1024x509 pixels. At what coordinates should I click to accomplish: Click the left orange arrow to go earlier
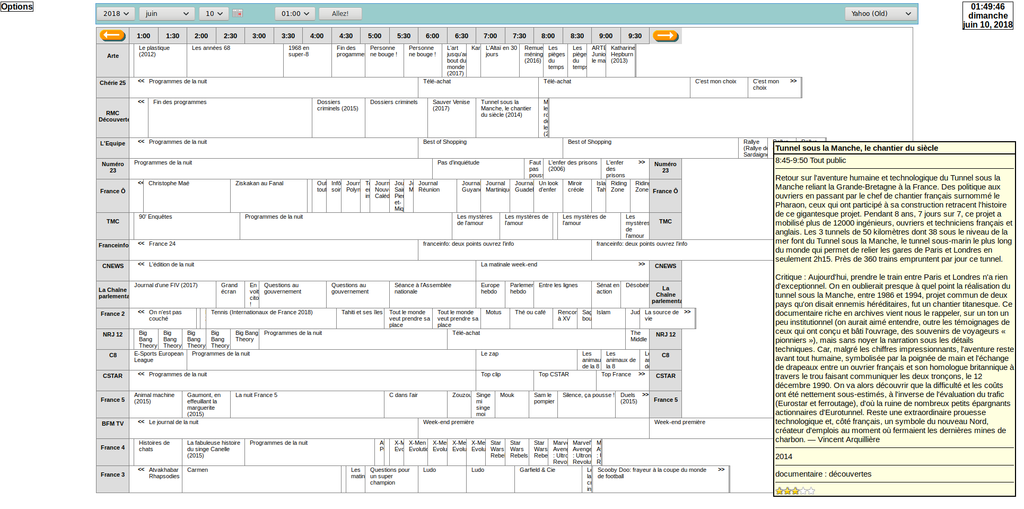112,36
